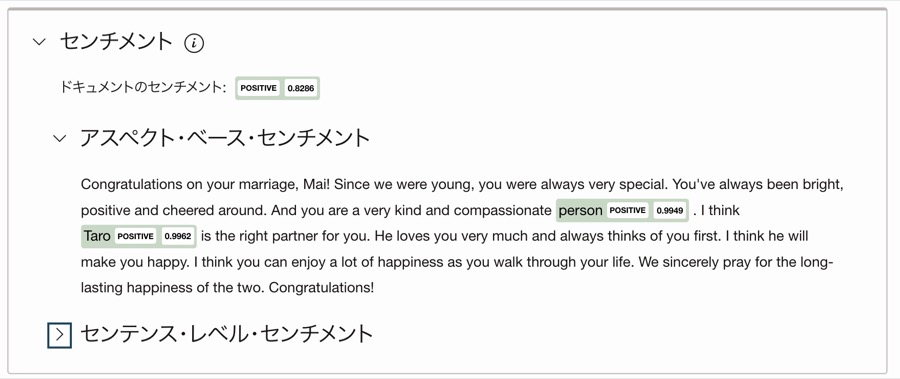Click the センテンス・レベル・センチメント heading text
This screenshot has width=900, height=379.
click(x=227, y=334)
